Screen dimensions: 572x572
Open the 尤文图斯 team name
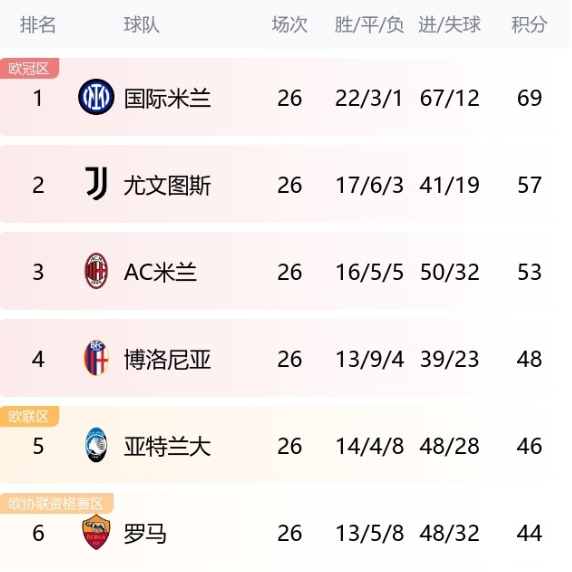(167, 185)
